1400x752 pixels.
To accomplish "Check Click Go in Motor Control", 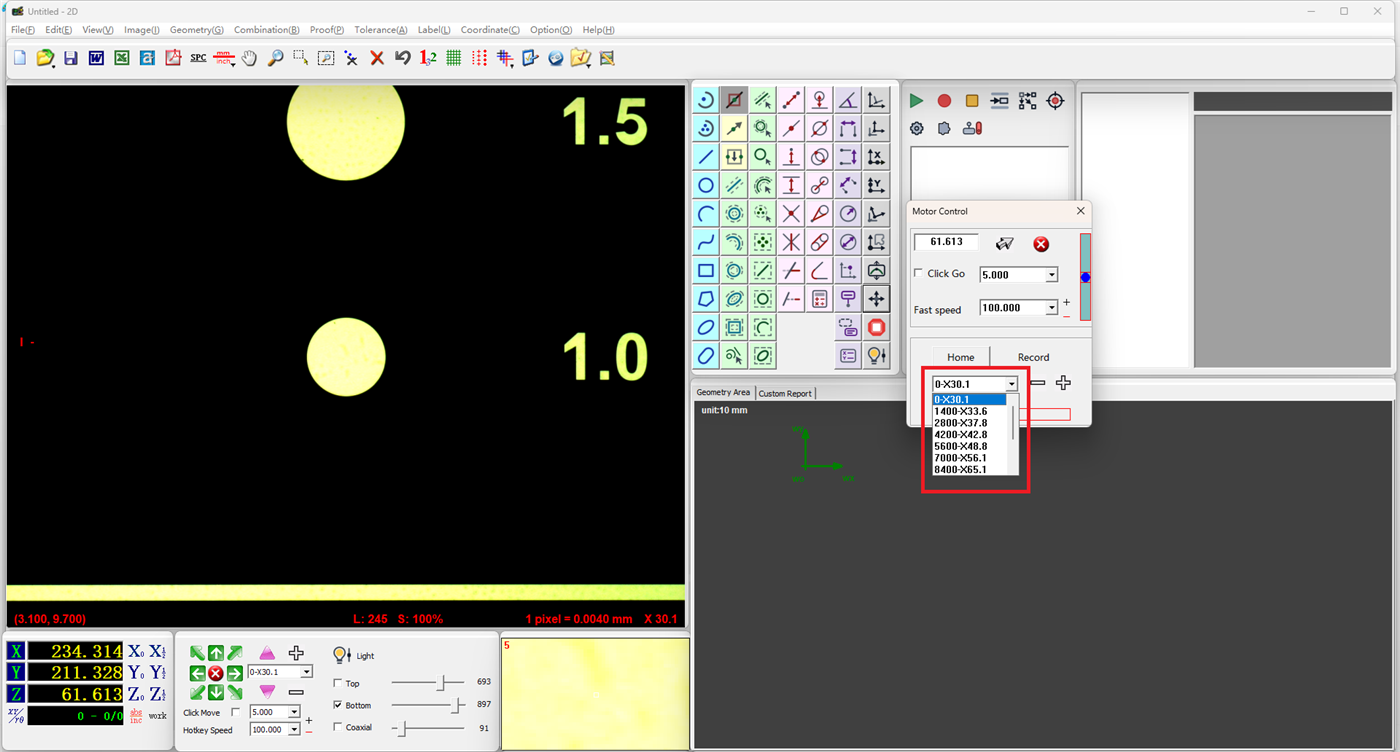I will 919,273.
